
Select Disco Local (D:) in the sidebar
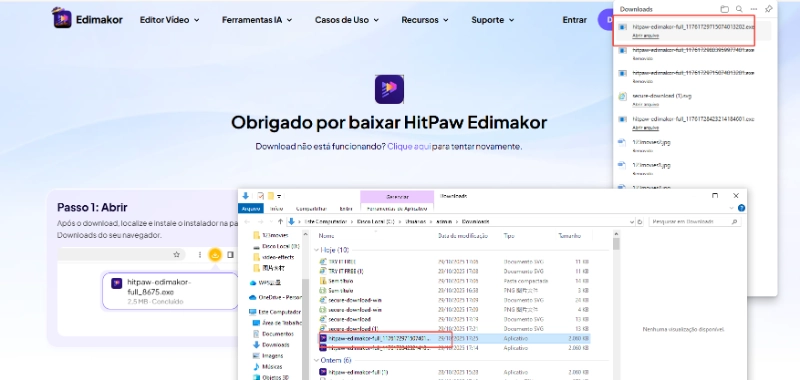(276, 246)
